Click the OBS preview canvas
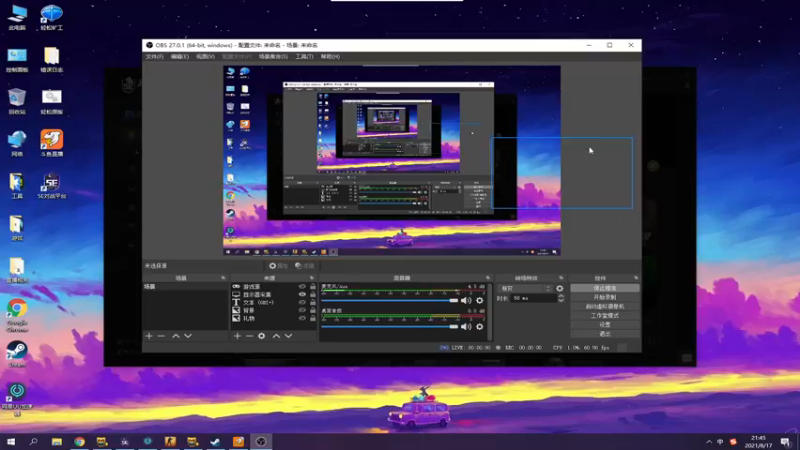Viewport: 800px width, 450px height. point(392,160)
